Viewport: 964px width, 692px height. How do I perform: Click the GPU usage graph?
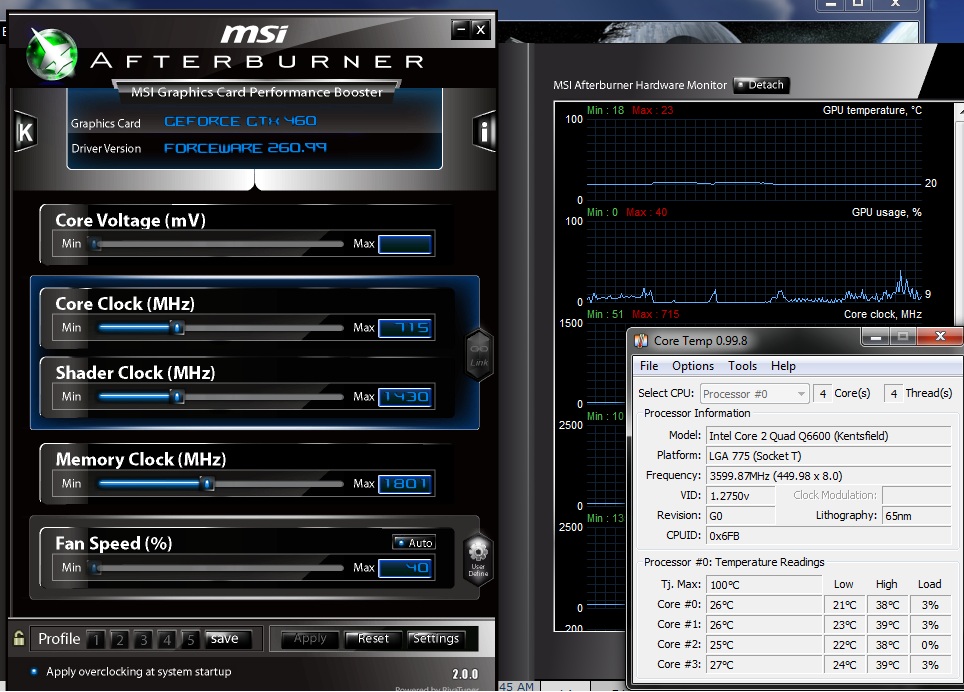[754, 262]
